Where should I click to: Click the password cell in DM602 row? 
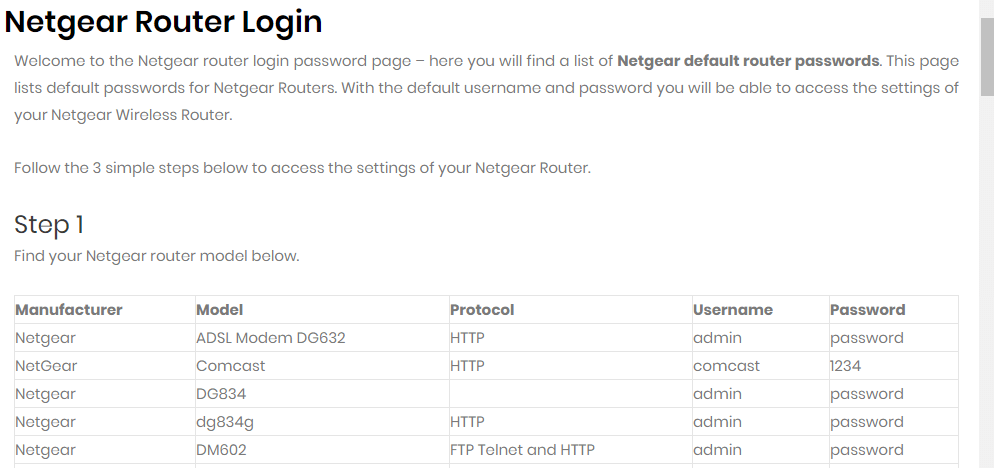pyautogui.click(x=866, y=450)
